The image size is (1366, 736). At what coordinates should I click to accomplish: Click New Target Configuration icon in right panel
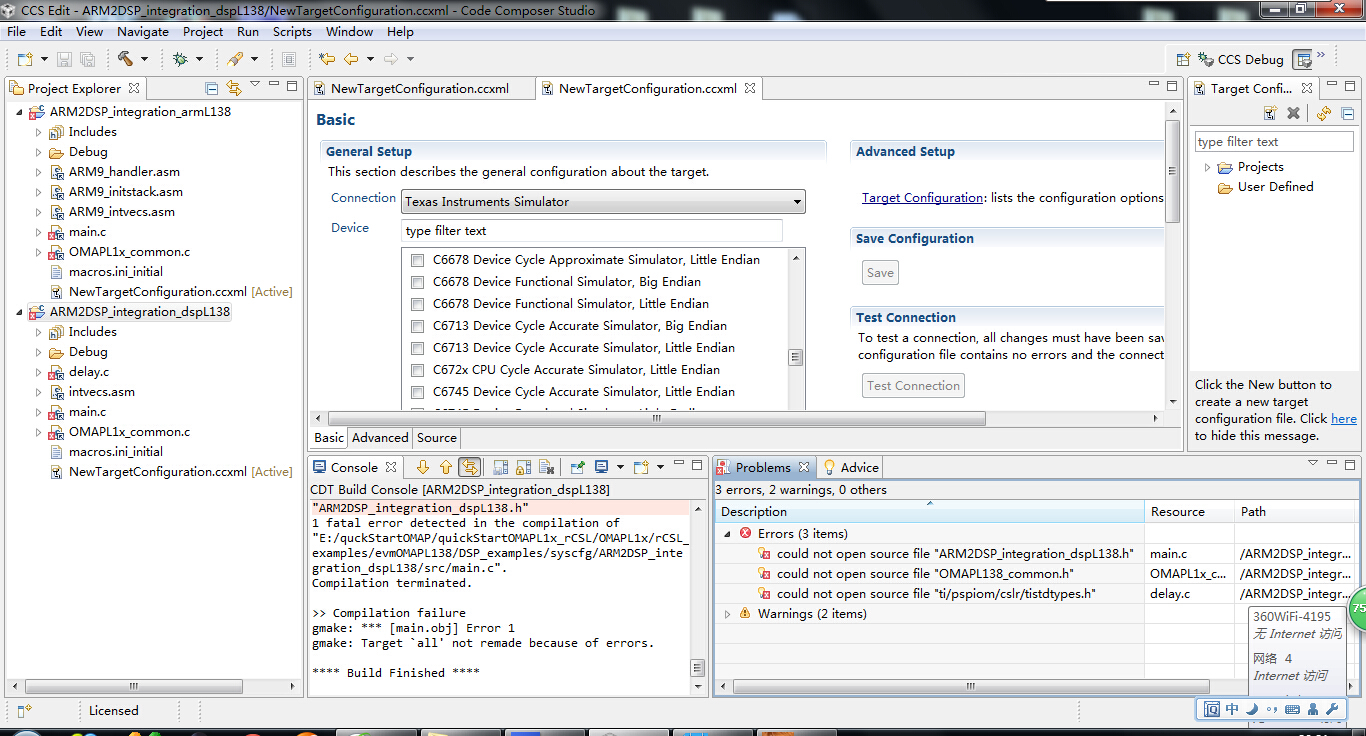1270,113
